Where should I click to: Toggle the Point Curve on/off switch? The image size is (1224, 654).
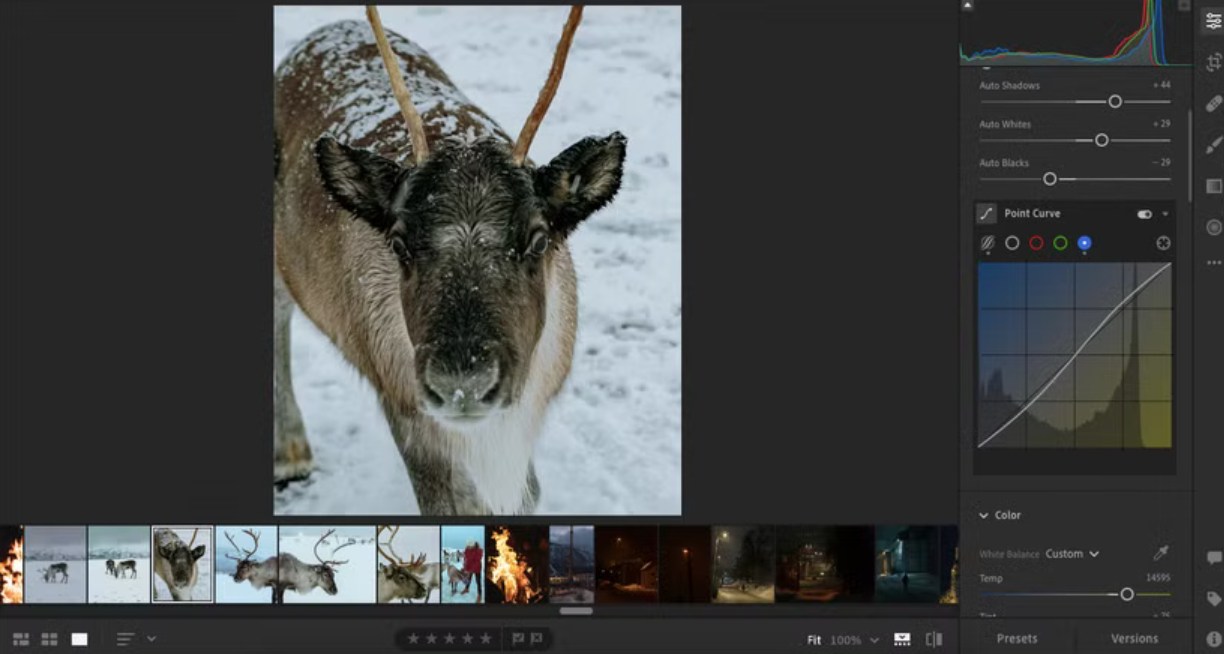[x=1144, y=214]
